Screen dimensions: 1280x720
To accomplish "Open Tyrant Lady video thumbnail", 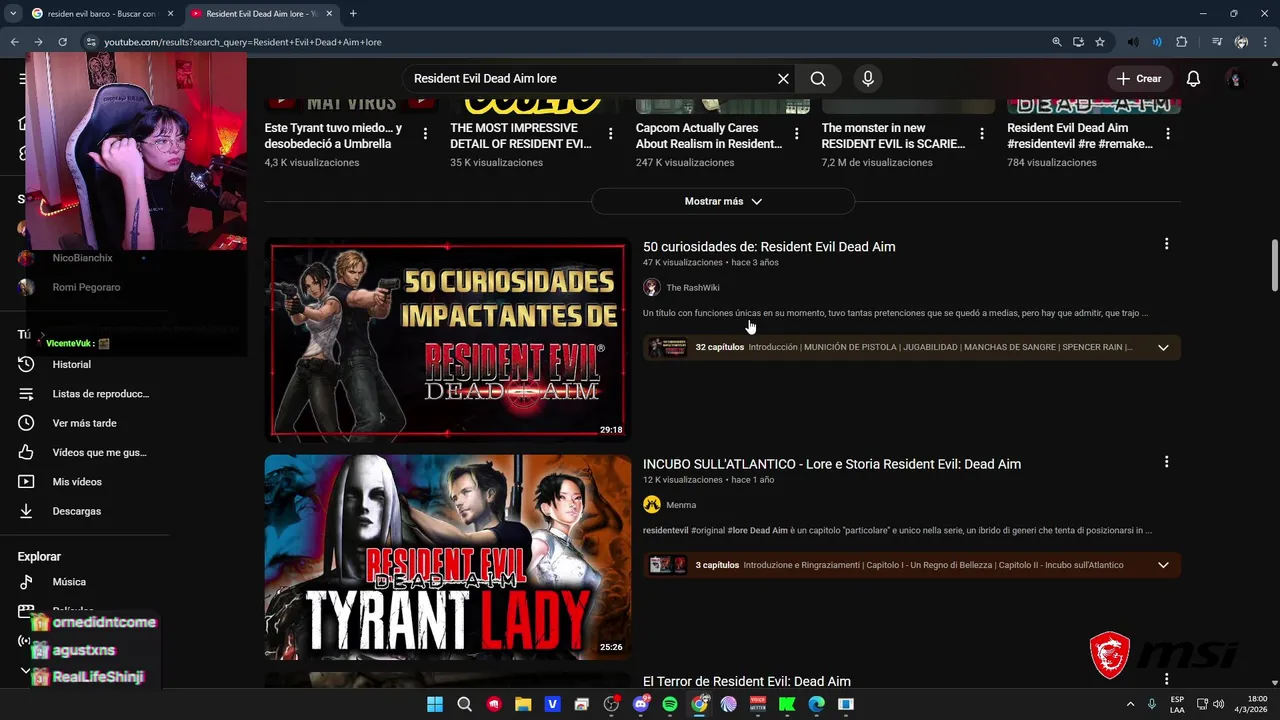I will point(448,557).
